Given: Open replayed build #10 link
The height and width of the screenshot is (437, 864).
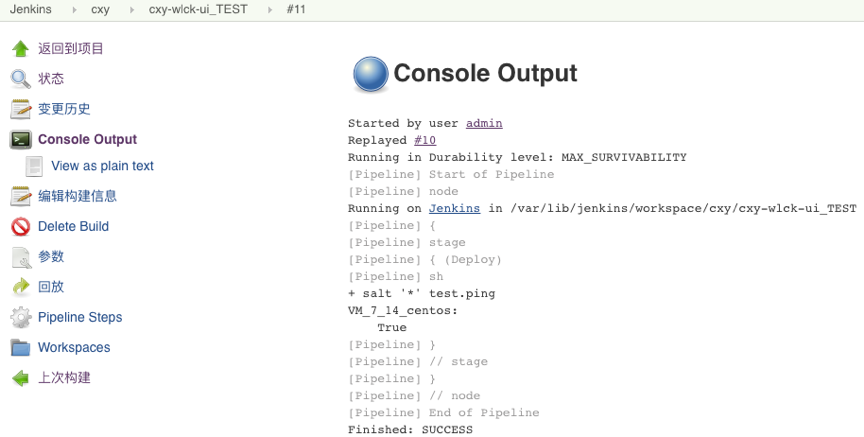Looking at the screenshot, I should pyautogui.click(x=425, y=140).
